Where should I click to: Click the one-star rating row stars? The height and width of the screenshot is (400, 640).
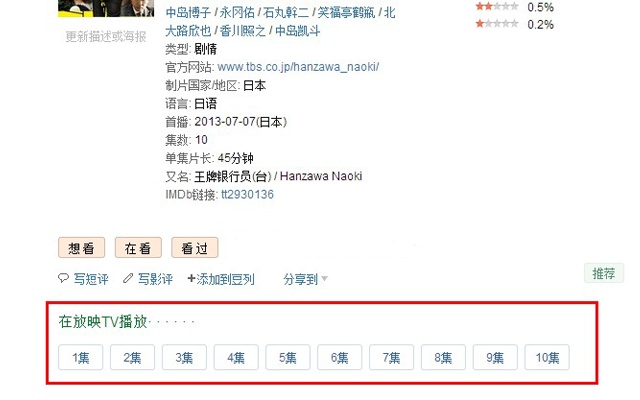pyautogui.click(x=497, y=24)
